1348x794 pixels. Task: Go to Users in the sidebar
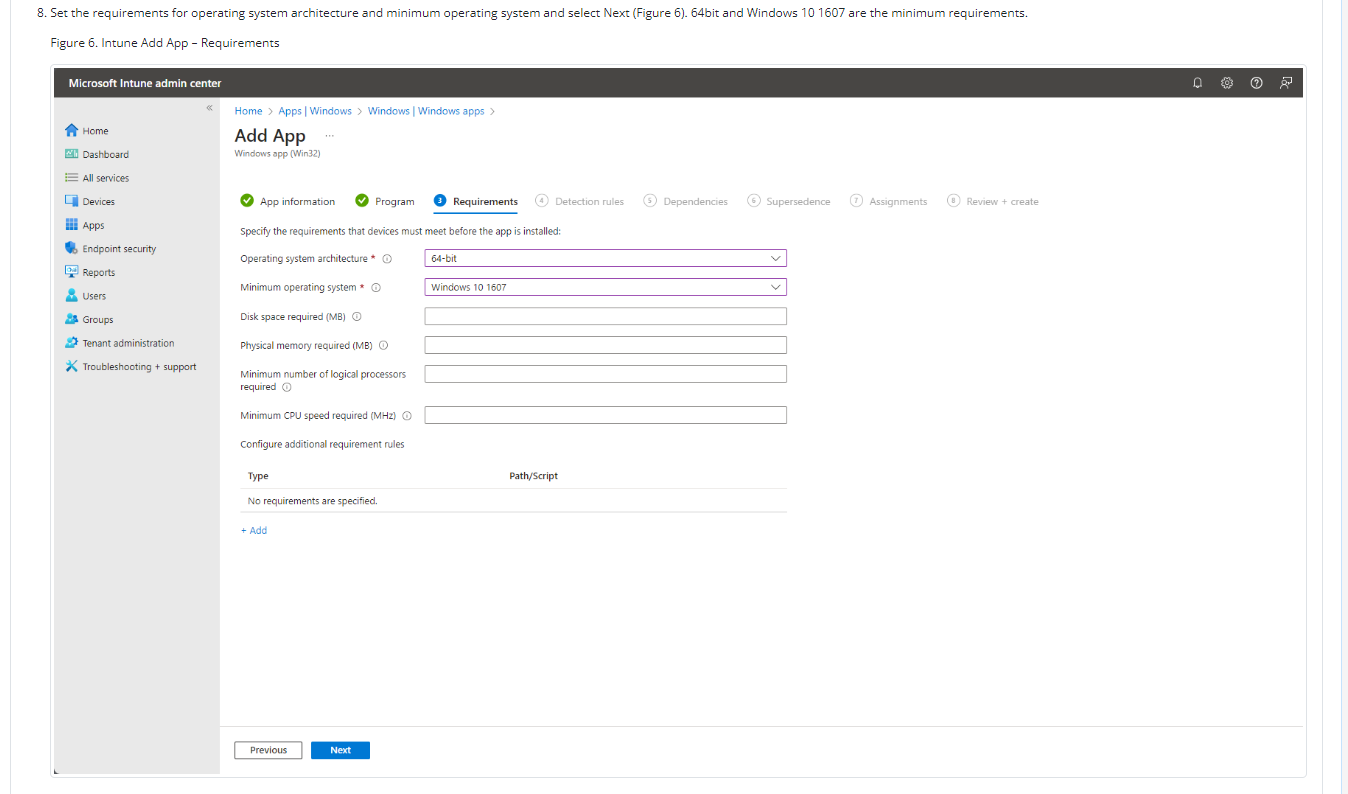[86, 296]
